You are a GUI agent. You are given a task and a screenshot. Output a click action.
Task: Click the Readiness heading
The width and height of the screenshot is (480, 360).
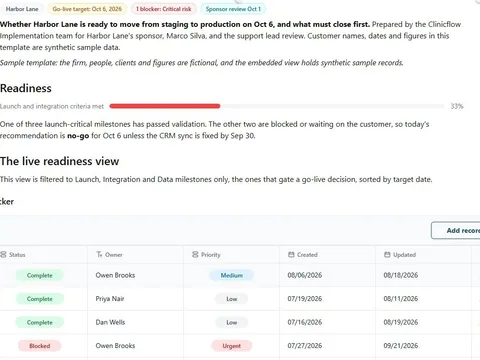point(26,88)
